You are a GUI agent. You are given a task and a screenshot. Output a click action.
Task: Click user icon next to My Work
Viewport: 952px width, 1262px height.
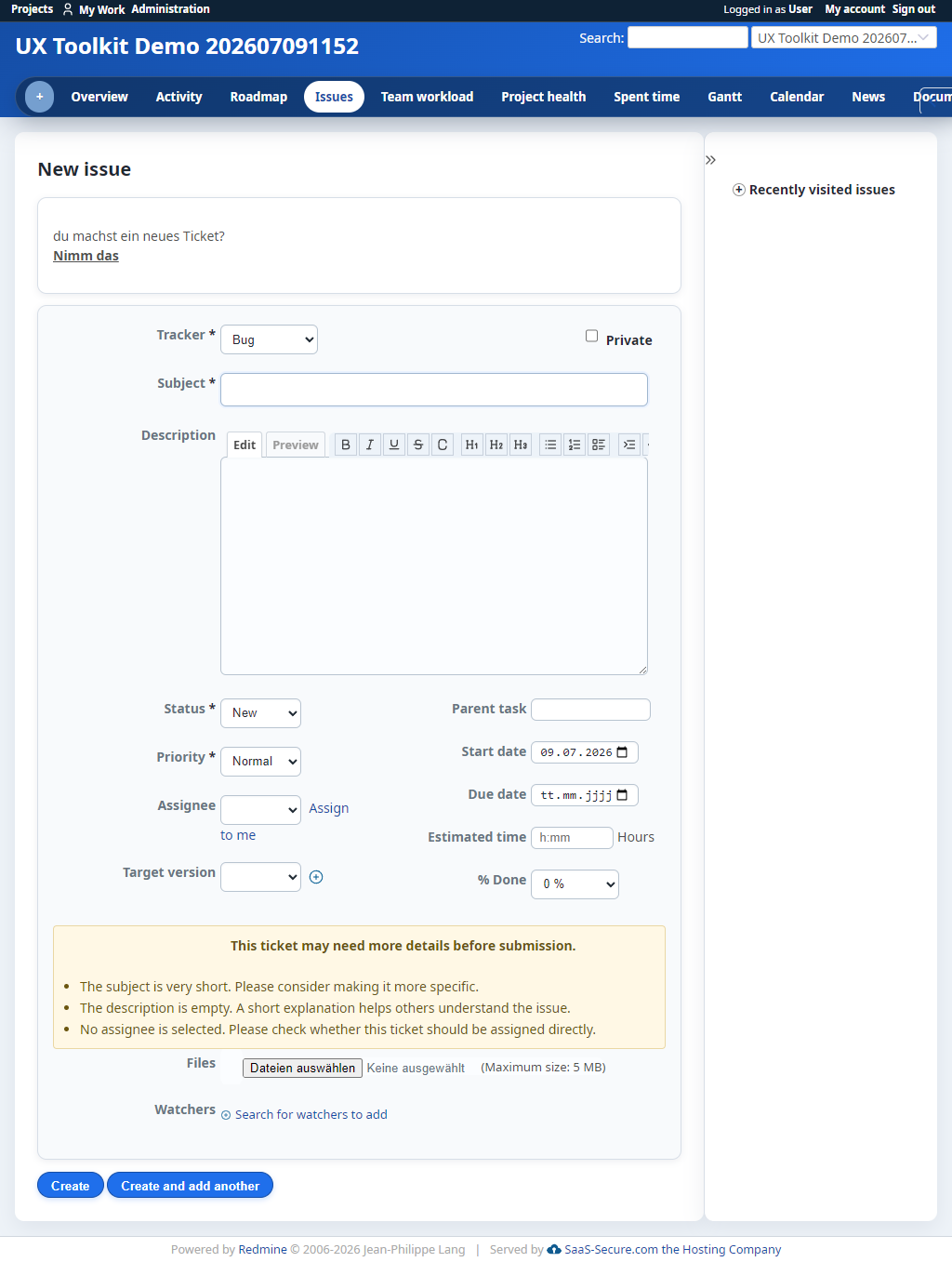pyautogui.click(x=68, y=9)
